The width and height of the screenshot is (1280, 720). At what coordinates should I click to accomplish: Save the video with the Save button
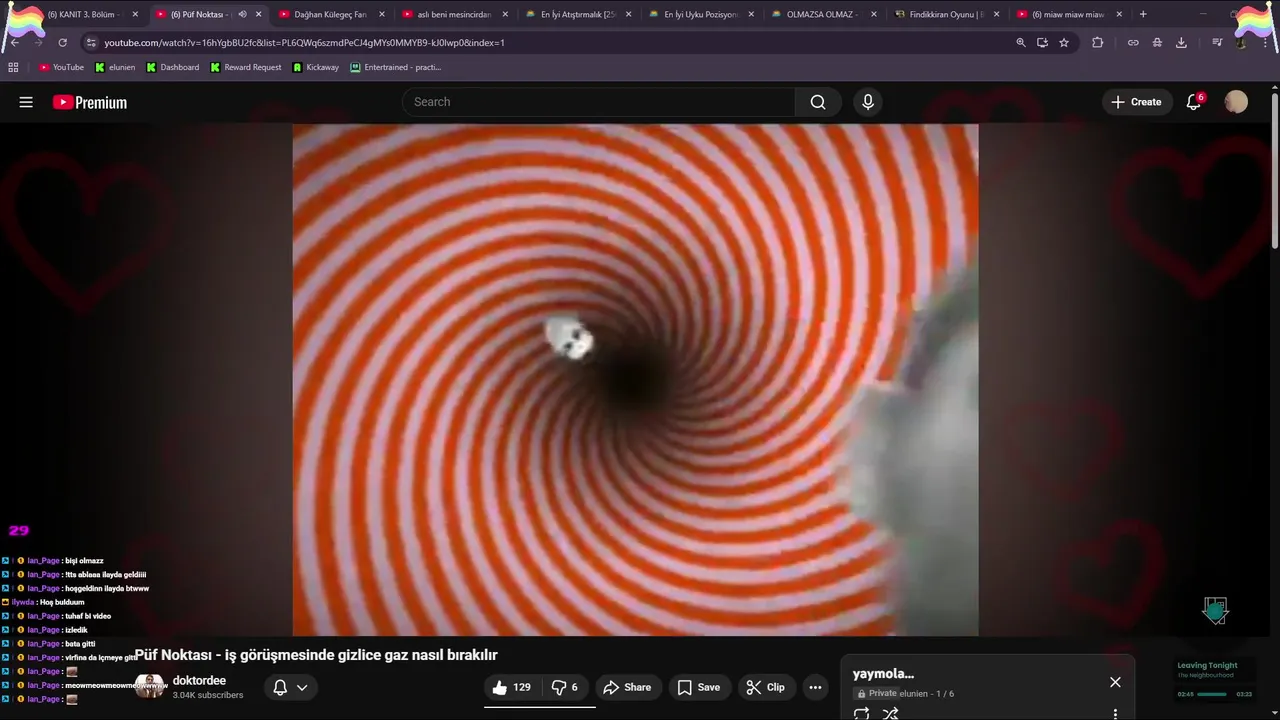click(699, 687)
